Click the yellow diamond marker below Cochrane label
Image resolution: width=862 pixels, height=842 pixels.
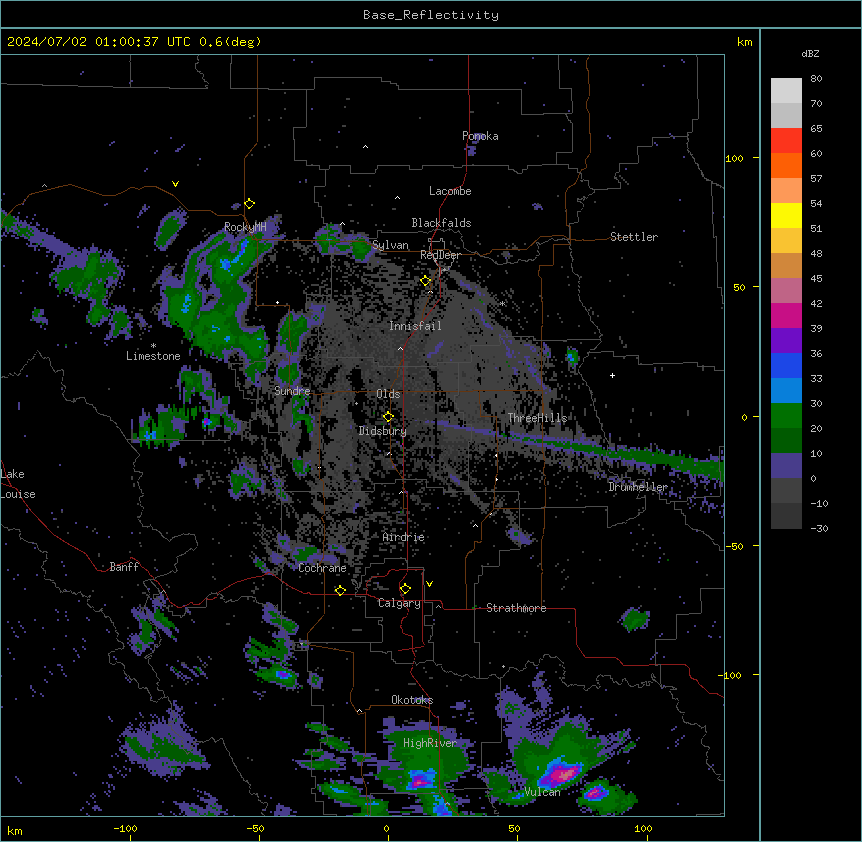click(x=340, y=590)
